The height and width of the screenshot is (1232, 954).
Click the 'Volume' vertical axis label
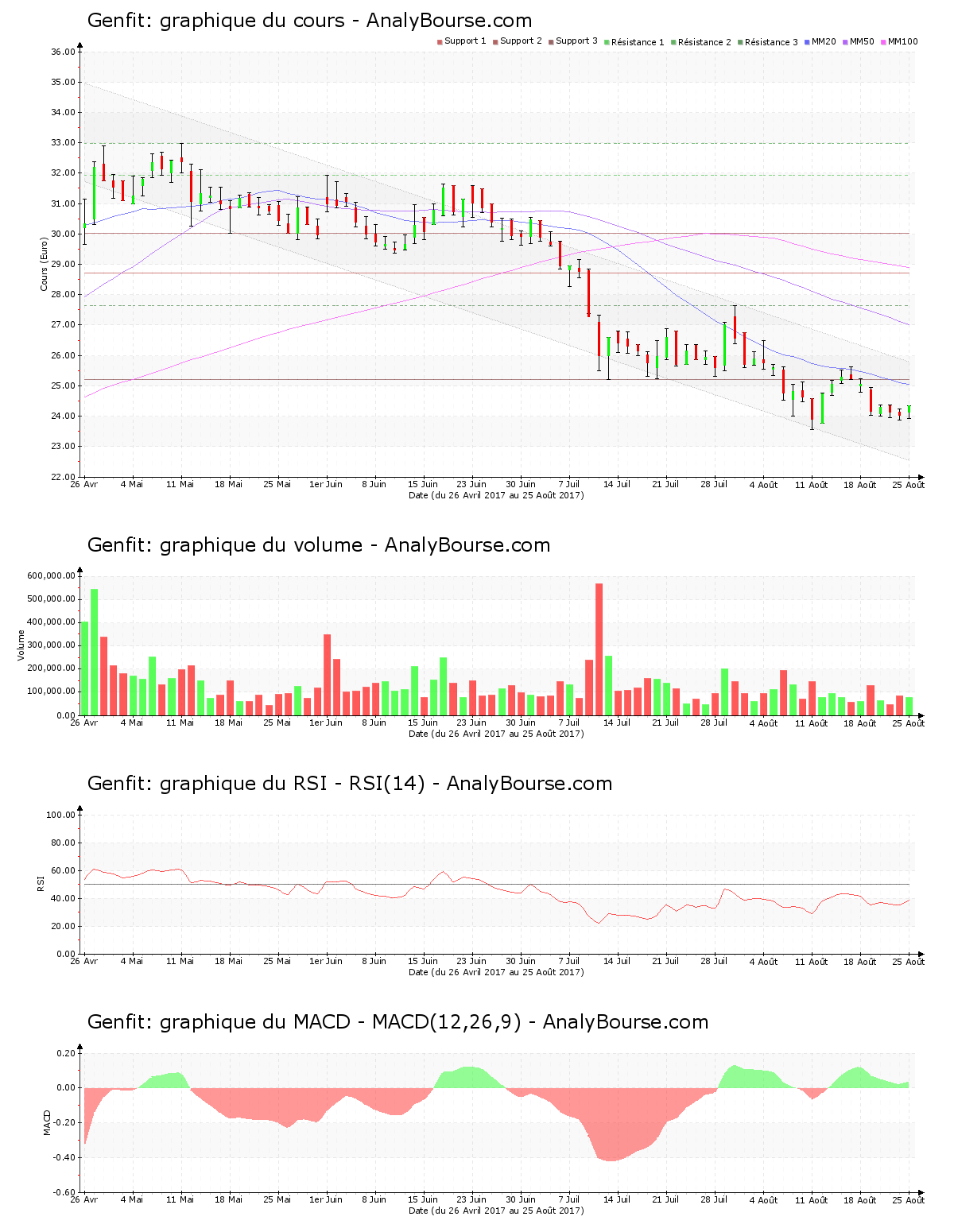(21, 645)
